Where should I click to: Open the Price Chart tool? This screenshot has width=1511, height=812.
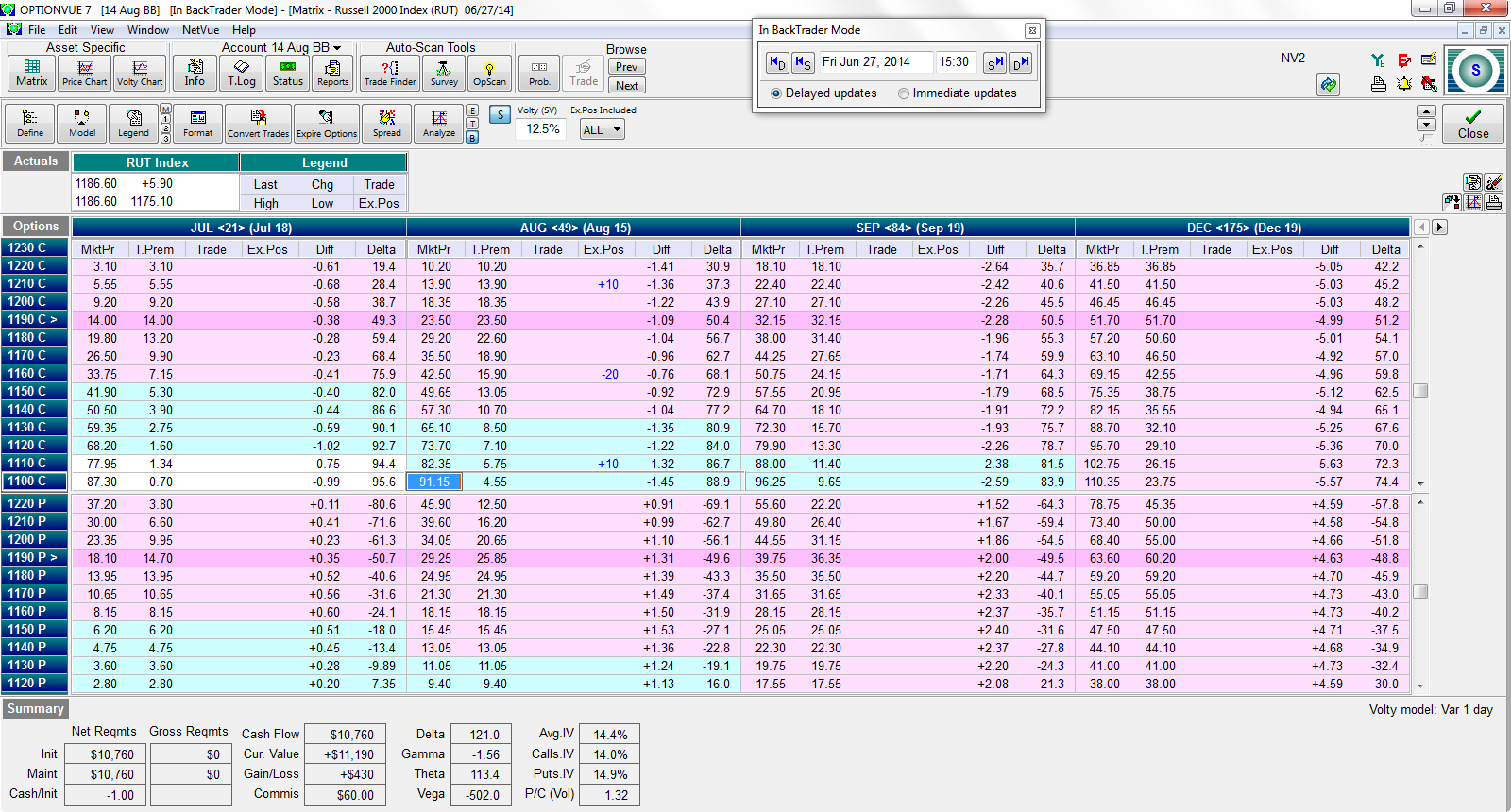[85, 73]
